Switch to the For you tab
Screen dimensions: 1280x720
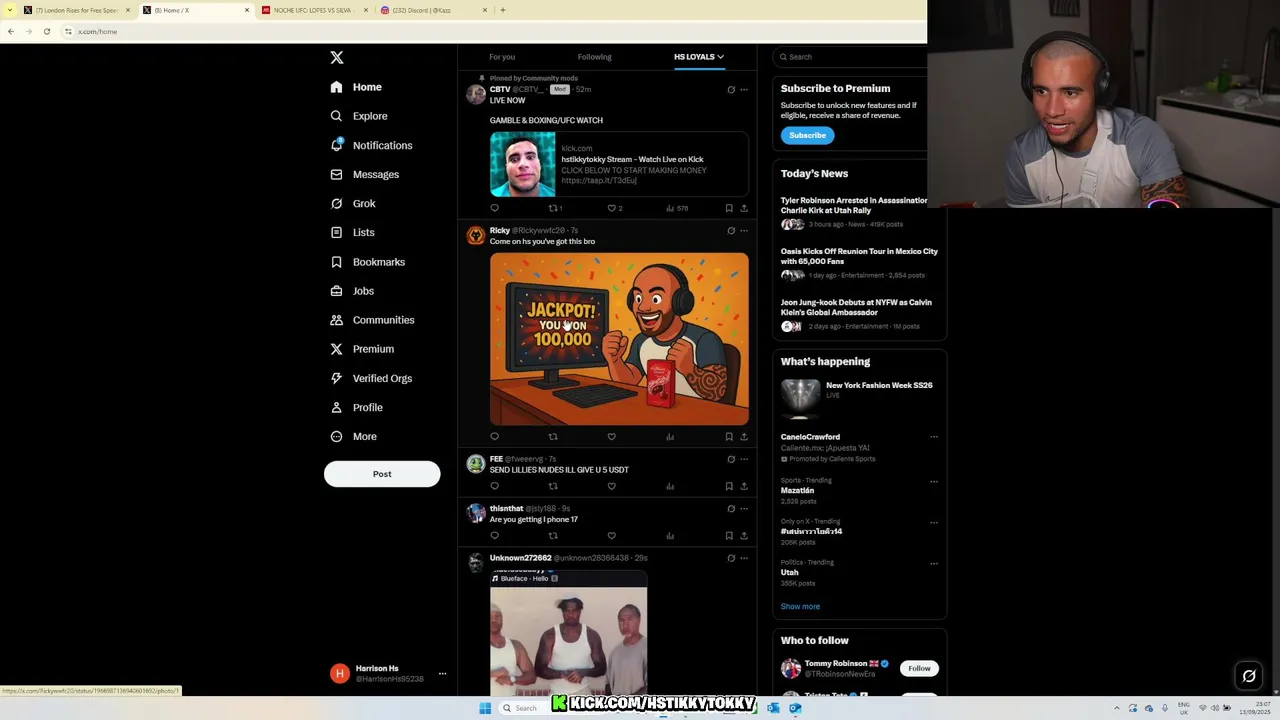click(x=502, y=57)
